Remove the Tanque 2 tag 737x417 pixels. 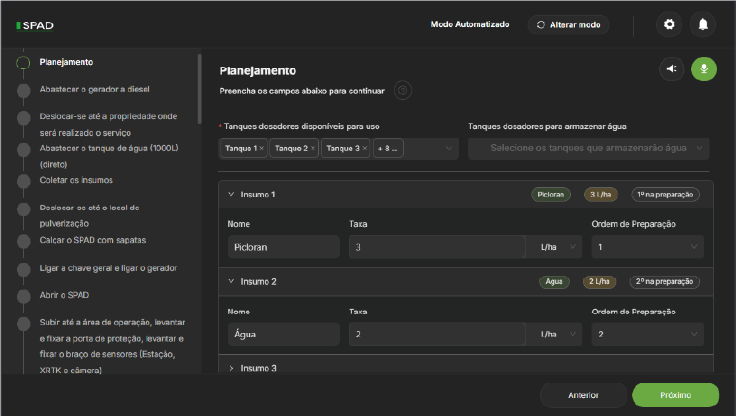[x=313, y=149]
